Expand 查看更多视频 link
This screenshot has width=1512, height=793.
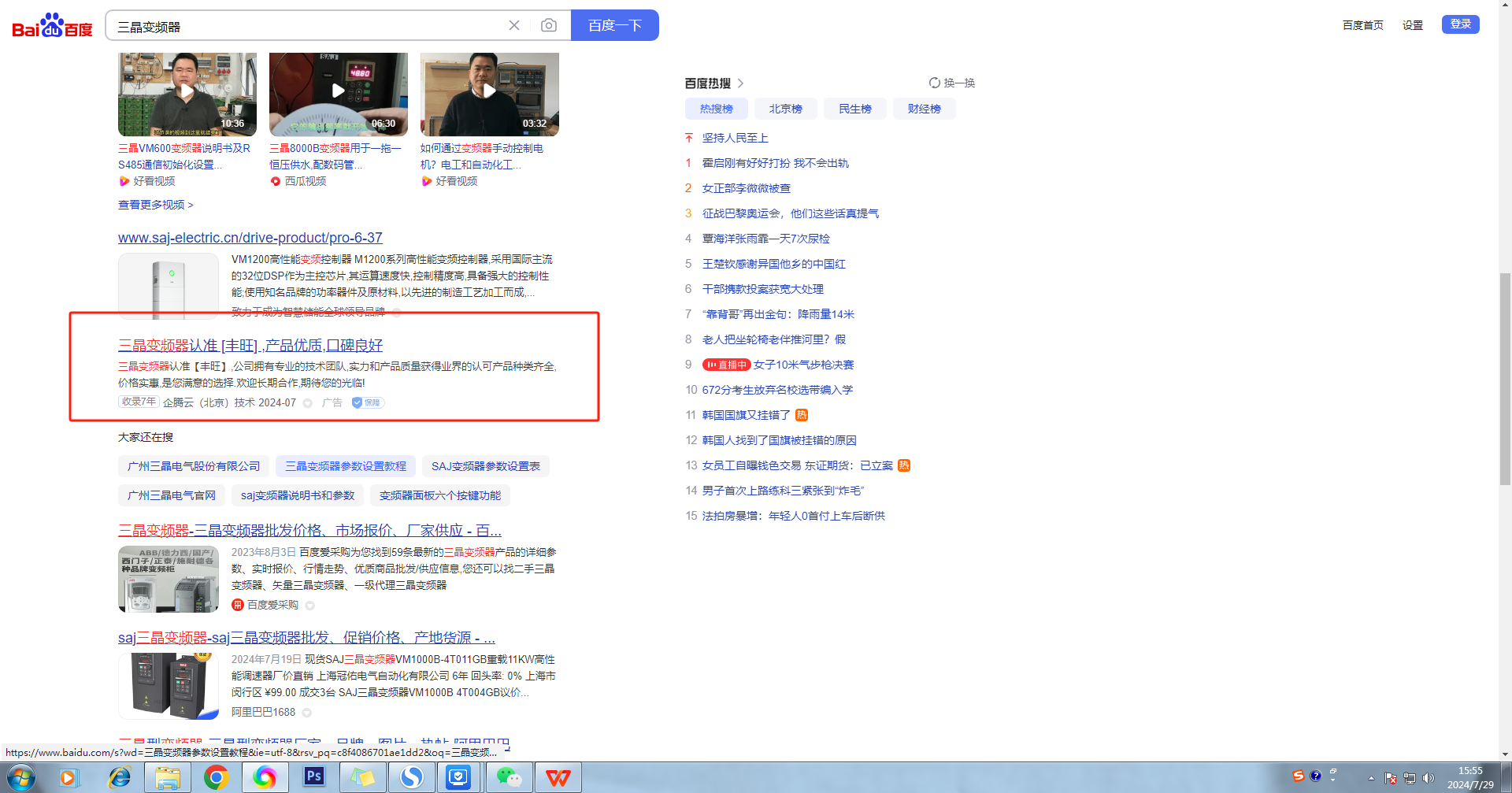click(155, 205)
